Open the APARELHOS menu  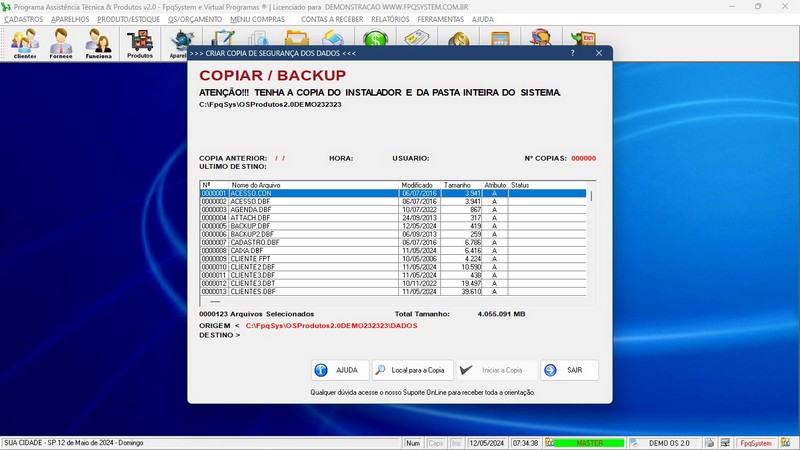(70, 19)
